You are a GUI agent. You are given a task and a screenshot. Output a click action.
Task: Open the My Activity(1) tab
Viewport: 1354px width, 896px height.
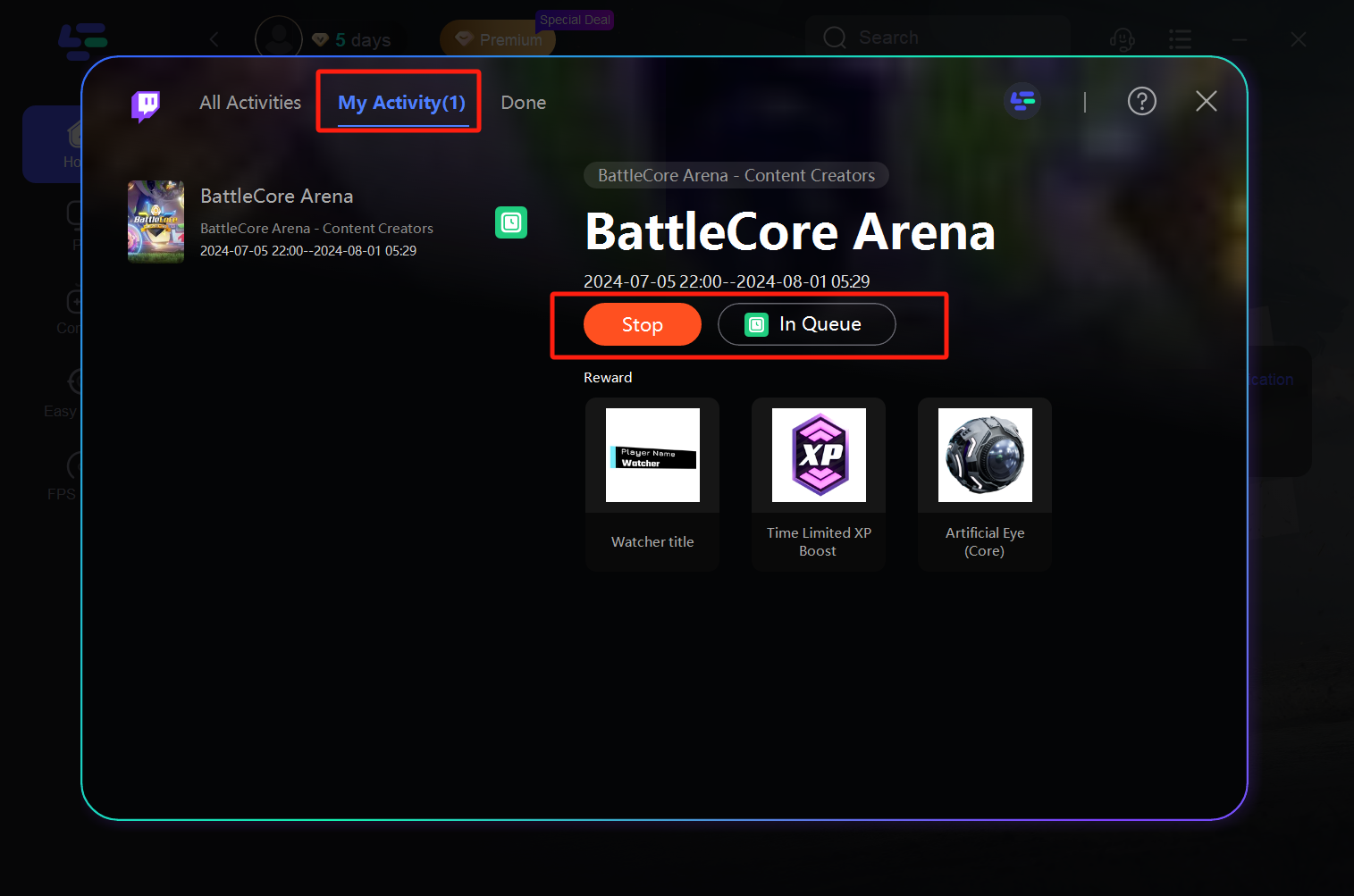click(x=401, y=103)
